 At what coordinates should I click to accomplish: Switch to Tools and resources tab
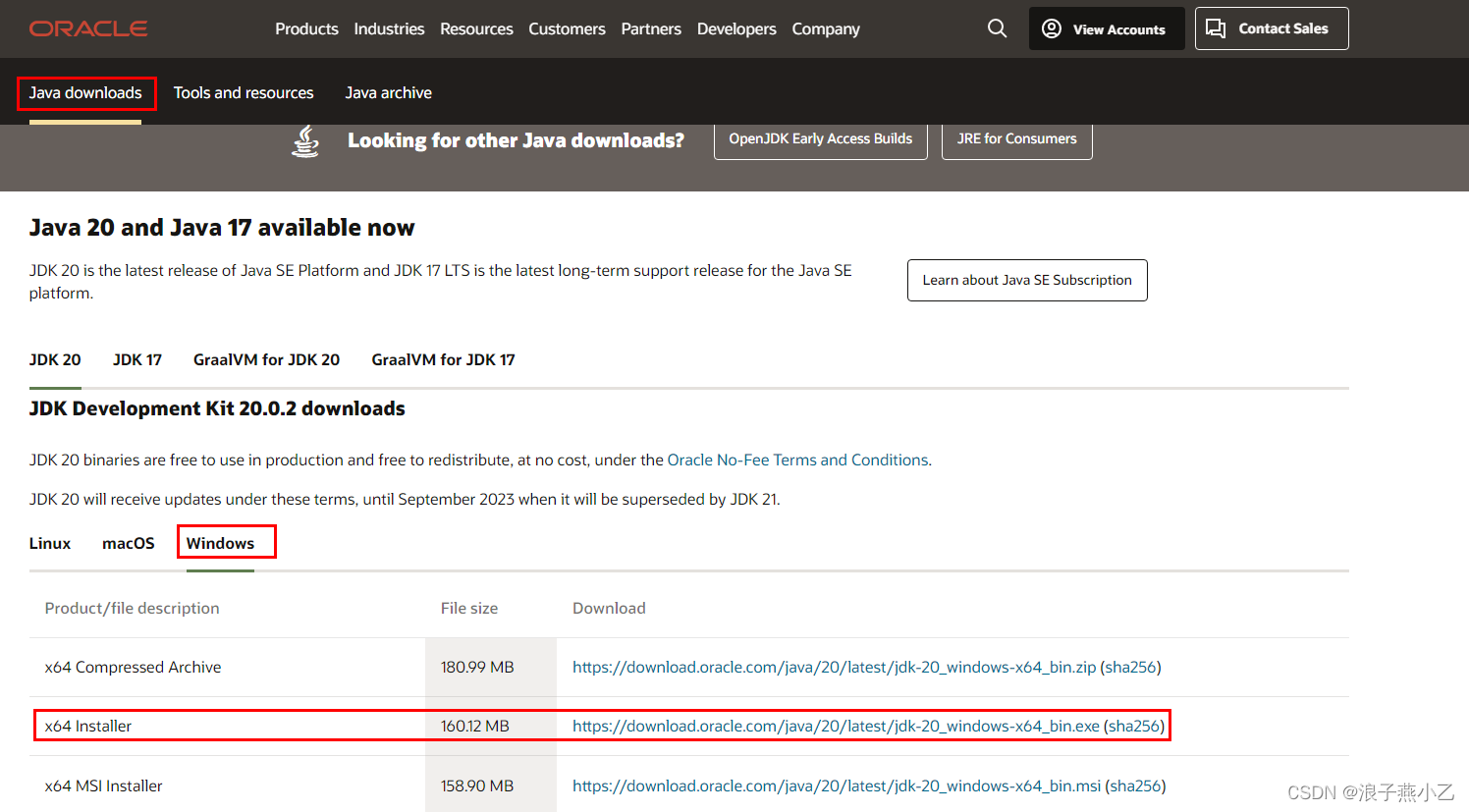click(x=244, y=93)
